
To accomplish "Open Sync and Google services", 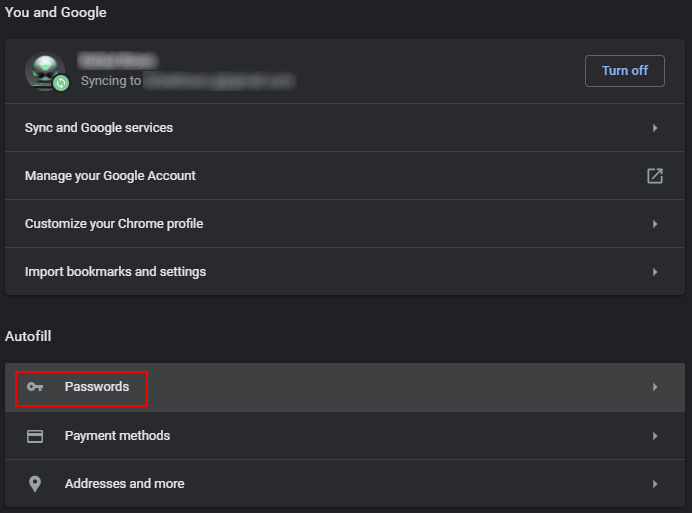I will [x=345, y=128].
